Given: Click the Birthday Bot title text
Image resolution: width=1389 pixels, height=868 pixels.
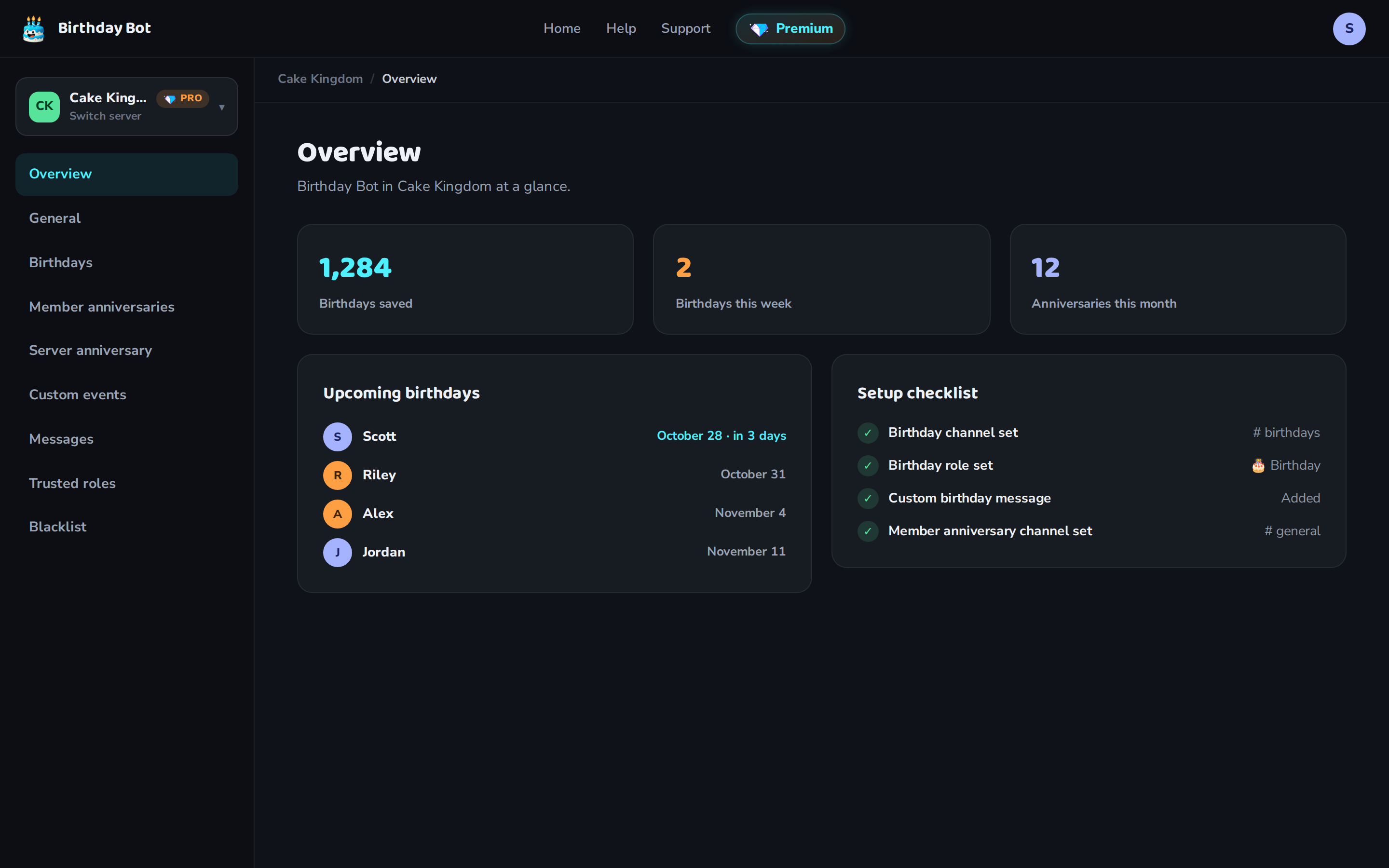Looking at the screenshot, I should pyautogui.click(x=105, y=28).
